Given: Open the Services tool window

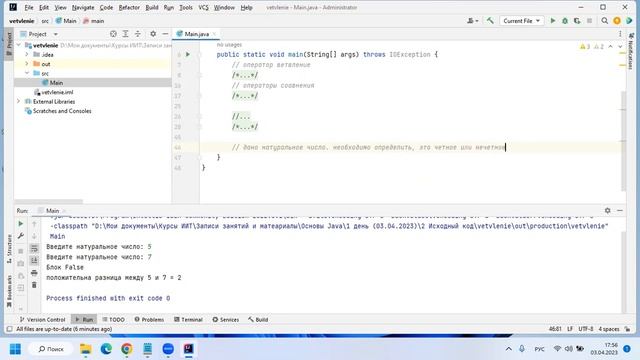Looking at the screenshot, I should (226, 320).
